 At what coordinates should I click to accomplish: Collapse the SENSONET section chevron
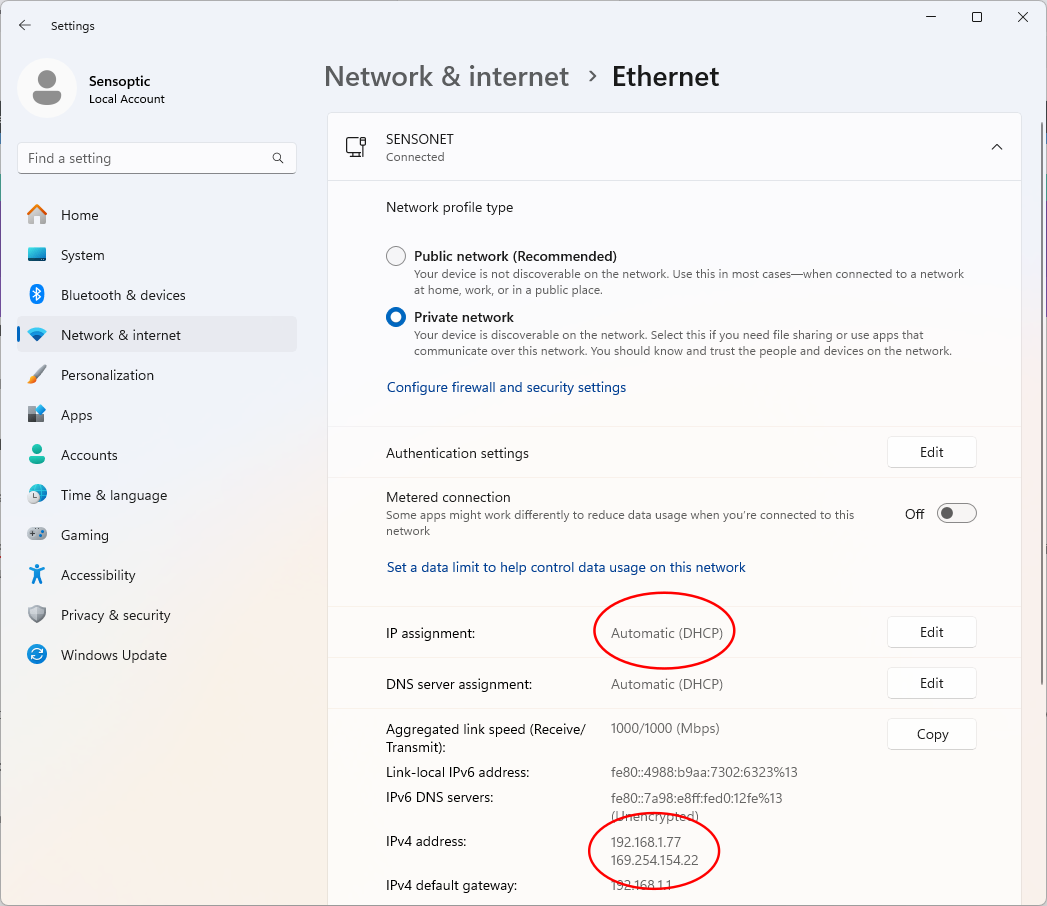tap(997, 147)
